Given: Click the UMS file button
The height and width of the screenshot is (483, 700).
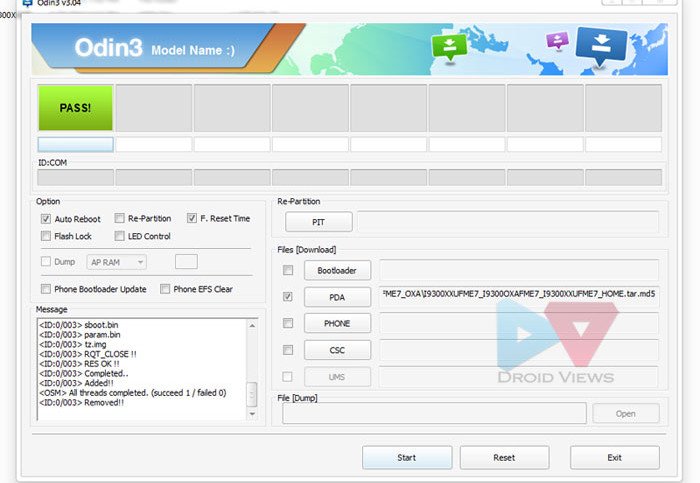Looking at the screenshot, I should click(x=337, y=377).
